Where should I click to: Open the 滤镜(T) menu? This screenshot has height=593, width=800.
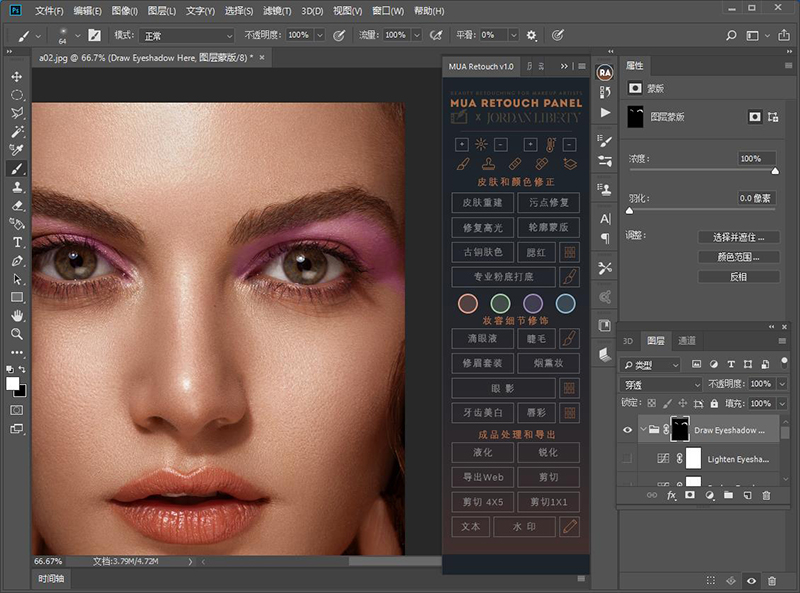277,11
